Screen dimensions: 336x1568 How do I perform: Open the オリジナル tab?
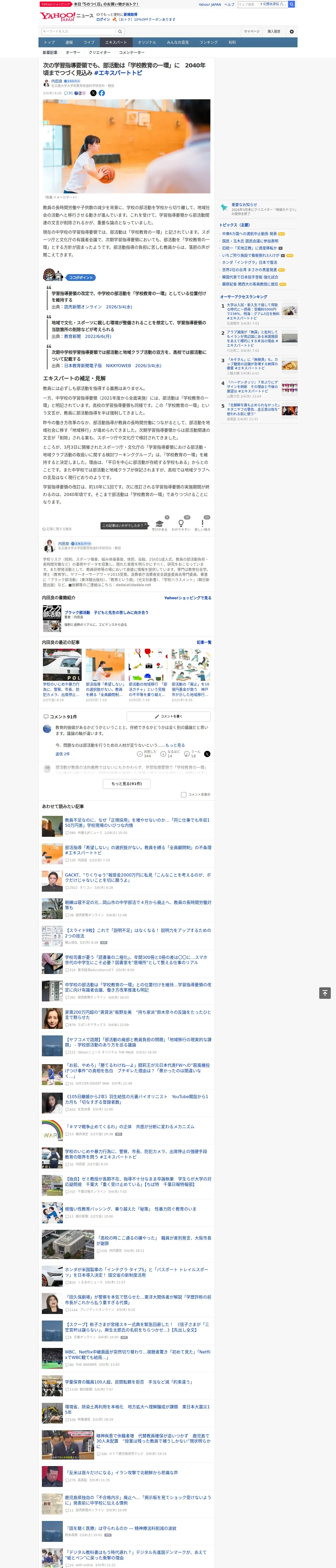[147, 43]
